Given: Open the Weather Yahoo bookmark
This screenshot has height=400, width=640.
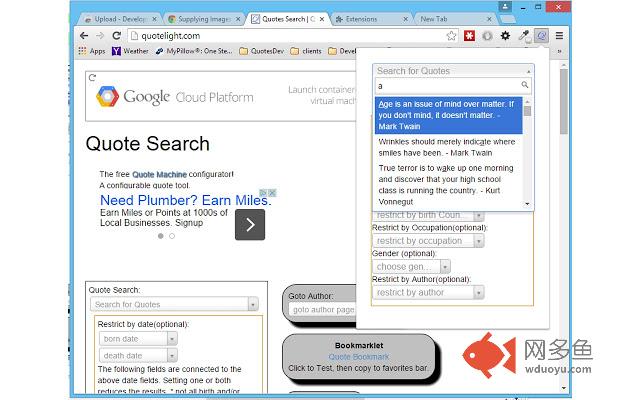Looking at the screenshot, I should 130,51.
